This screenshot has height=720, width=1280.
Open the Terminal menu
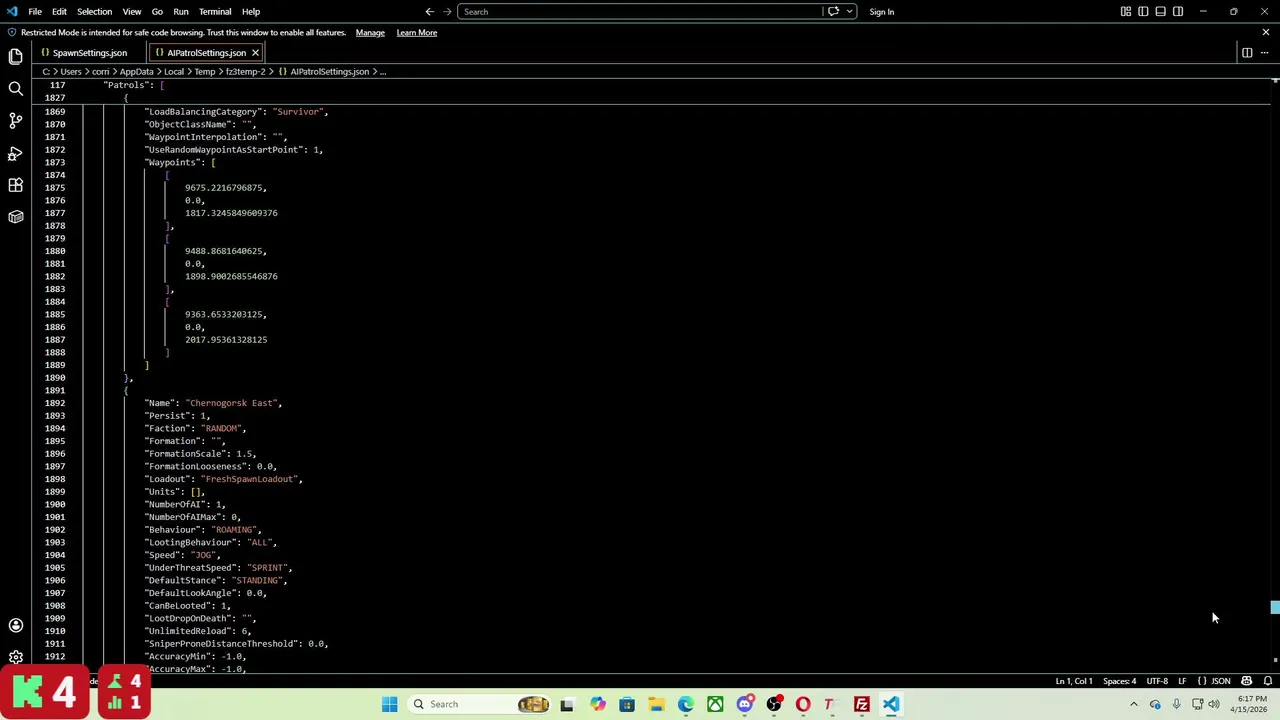[215, 12]
